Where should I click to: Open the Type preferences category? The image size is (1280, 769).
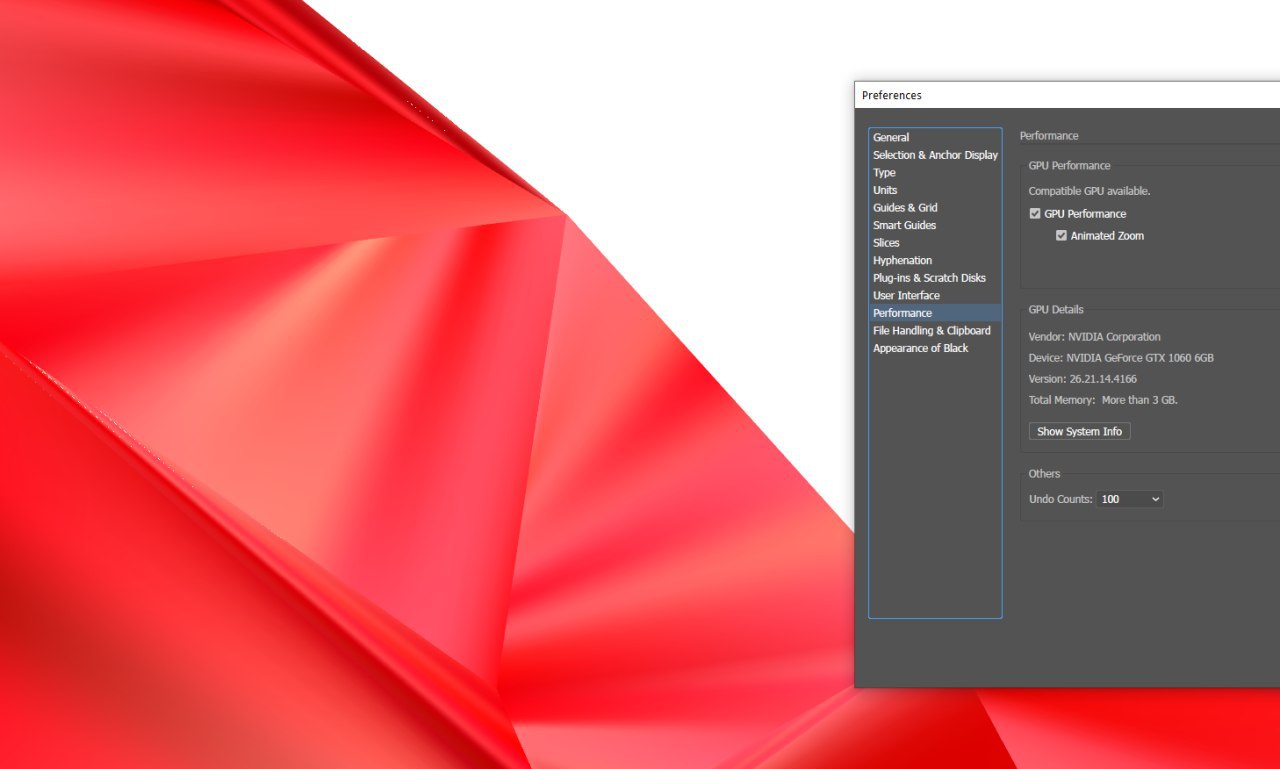[x=935, y=173]
